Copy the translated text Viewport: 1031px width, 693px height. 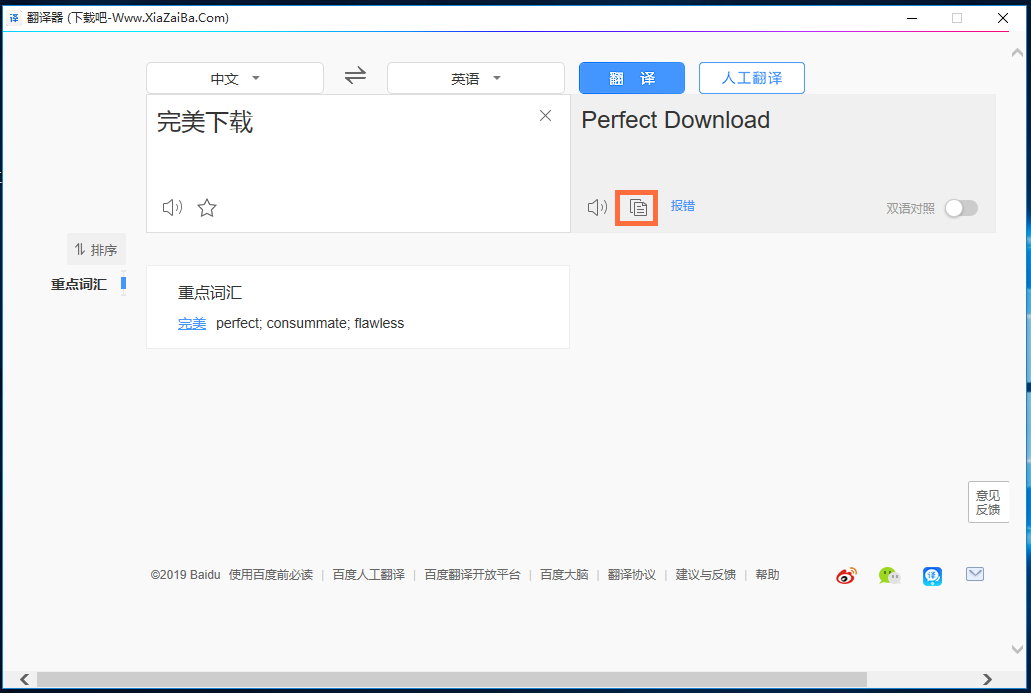tap(636, 207)
